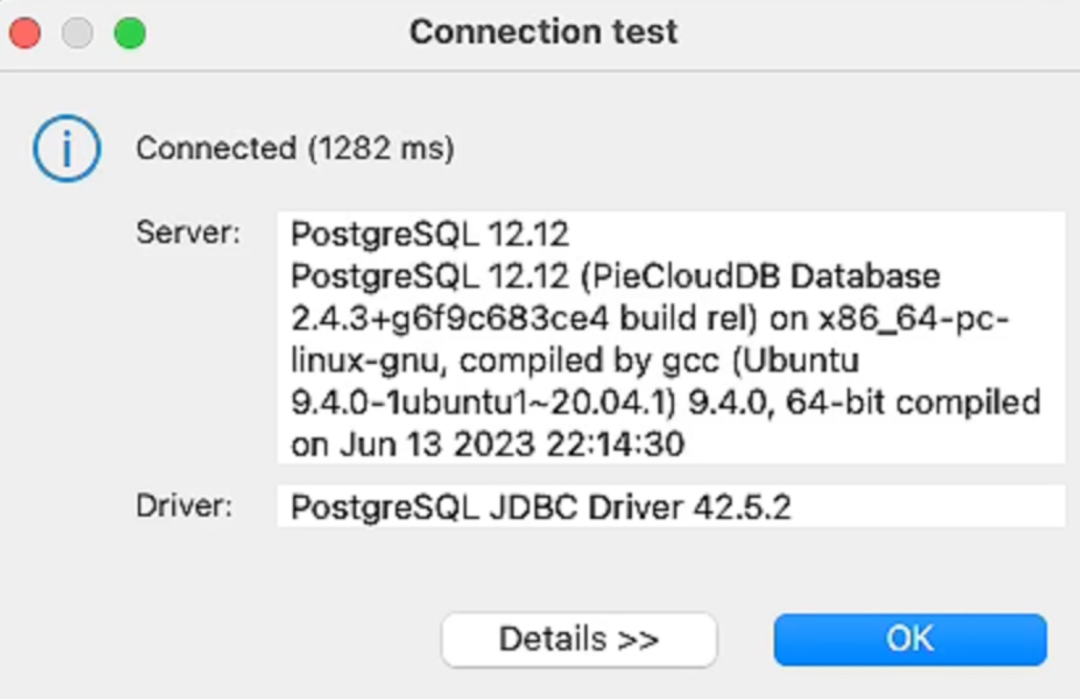Close the Connection test dialog (red button)

pos(25,33)
